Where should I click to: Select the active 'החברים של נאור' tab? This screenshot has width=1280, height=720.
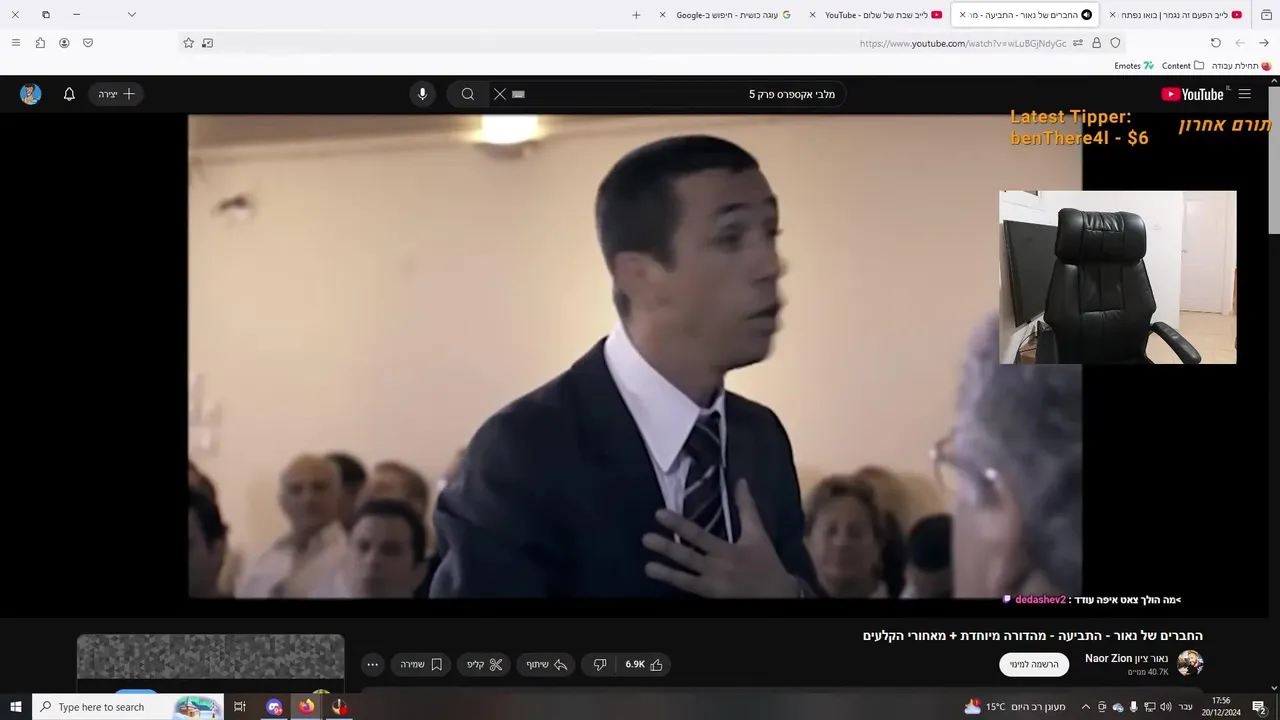pyautogui.click(x=1025, y=15)
